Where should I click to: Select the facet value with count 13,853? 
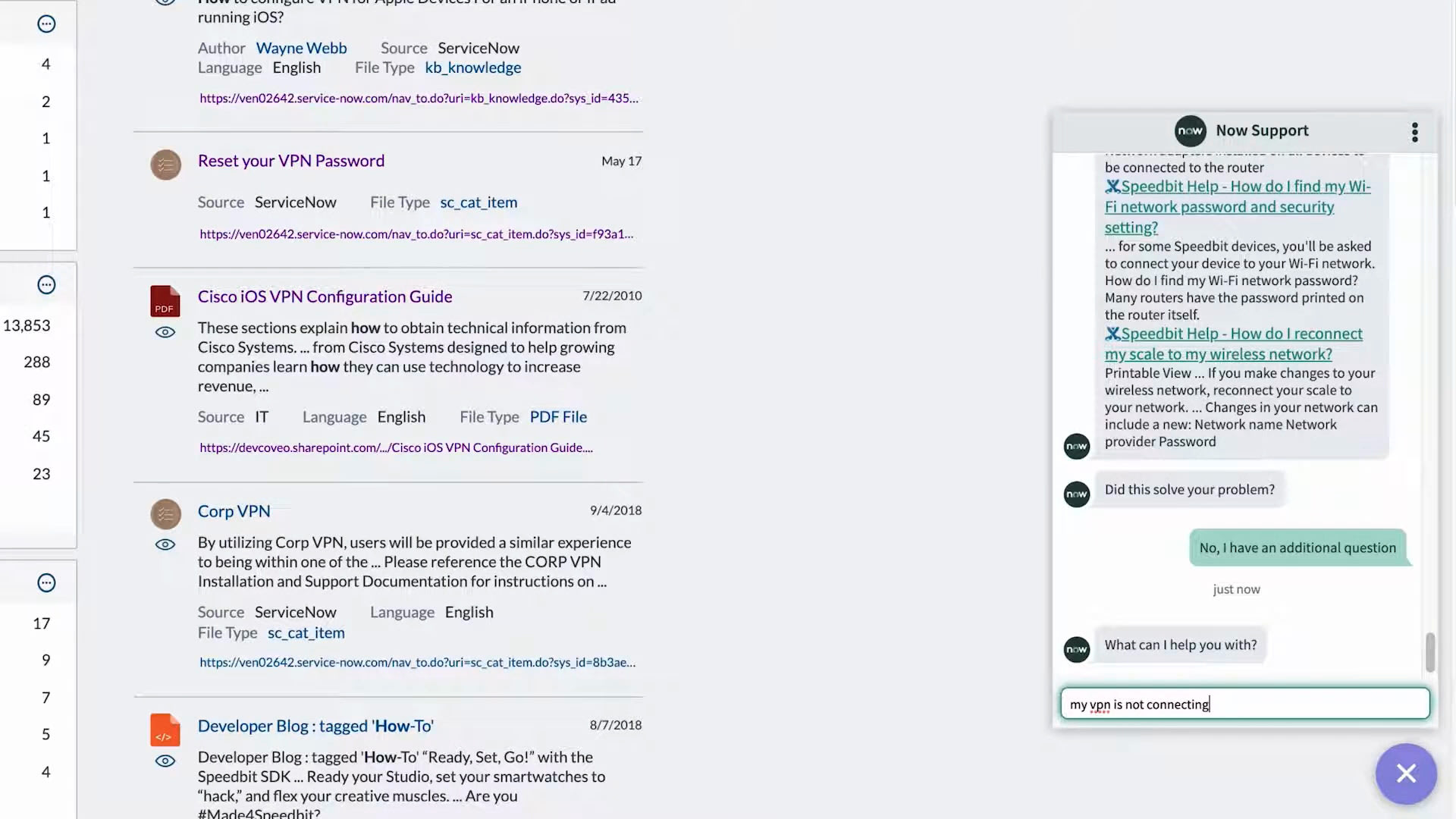click(x=27, y=325)
